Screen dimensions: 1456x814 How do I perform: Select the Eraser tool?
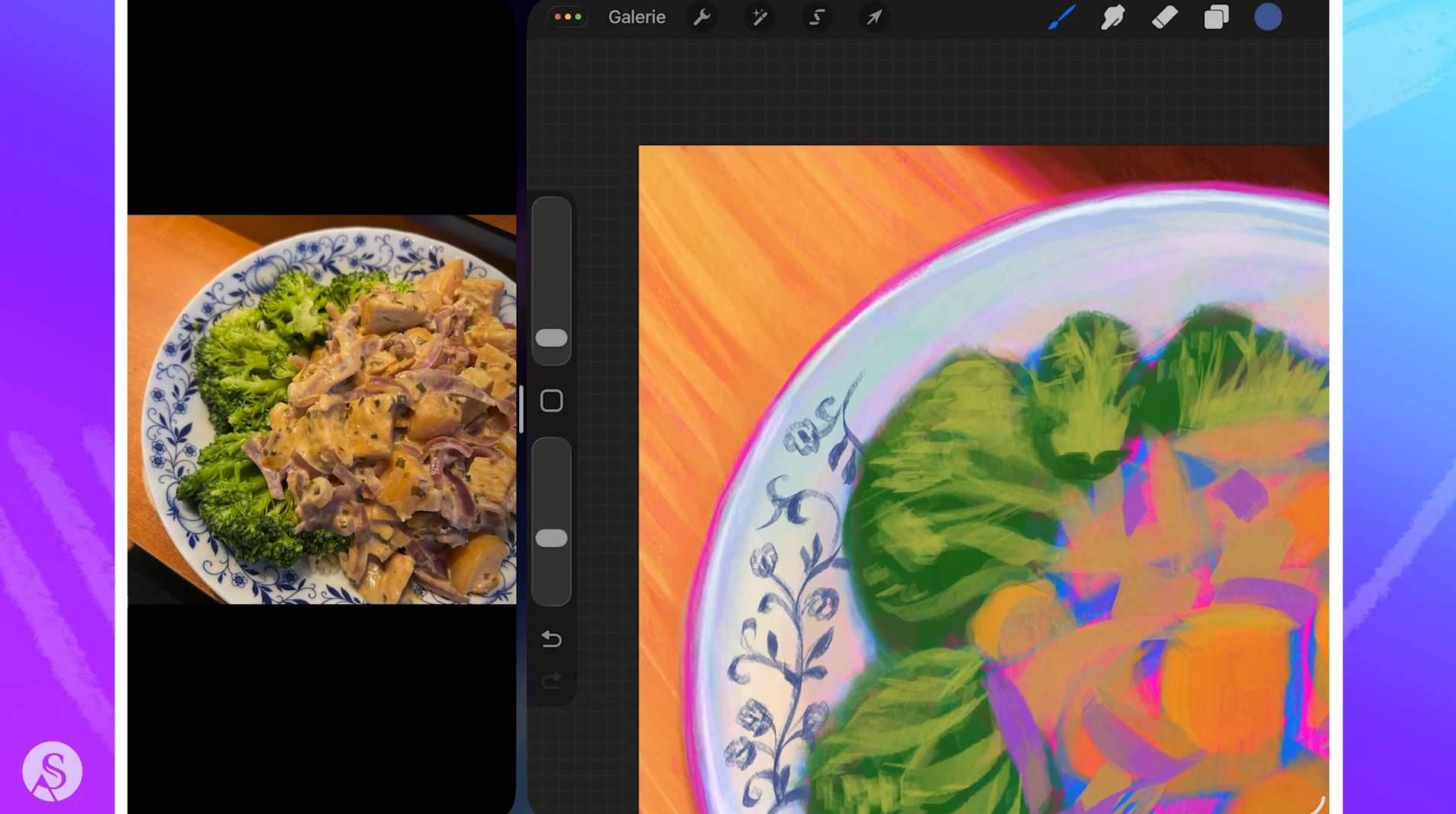coord(1164,17)
